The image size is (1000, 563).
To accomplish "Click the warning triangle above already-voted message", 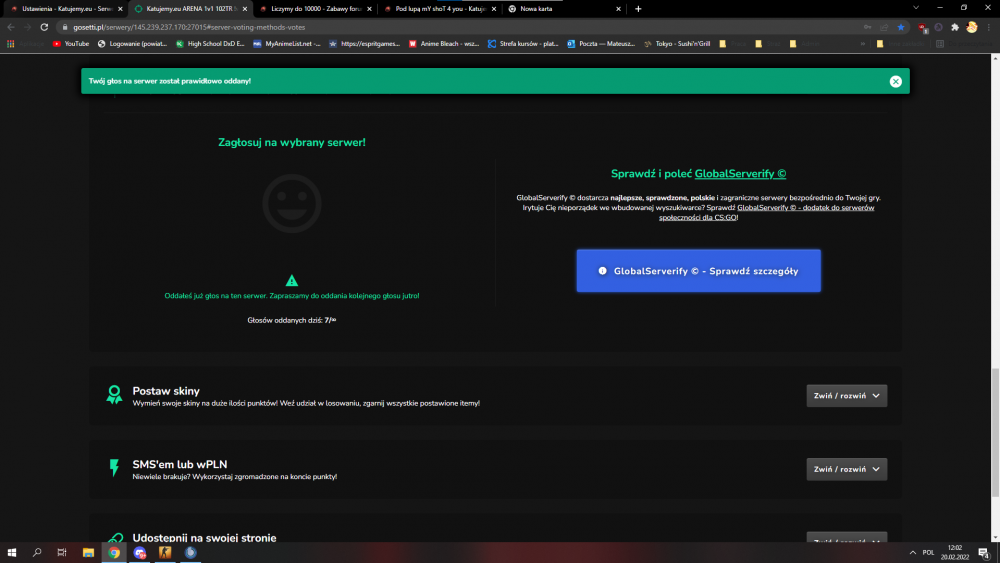I will tap(291, 281).
